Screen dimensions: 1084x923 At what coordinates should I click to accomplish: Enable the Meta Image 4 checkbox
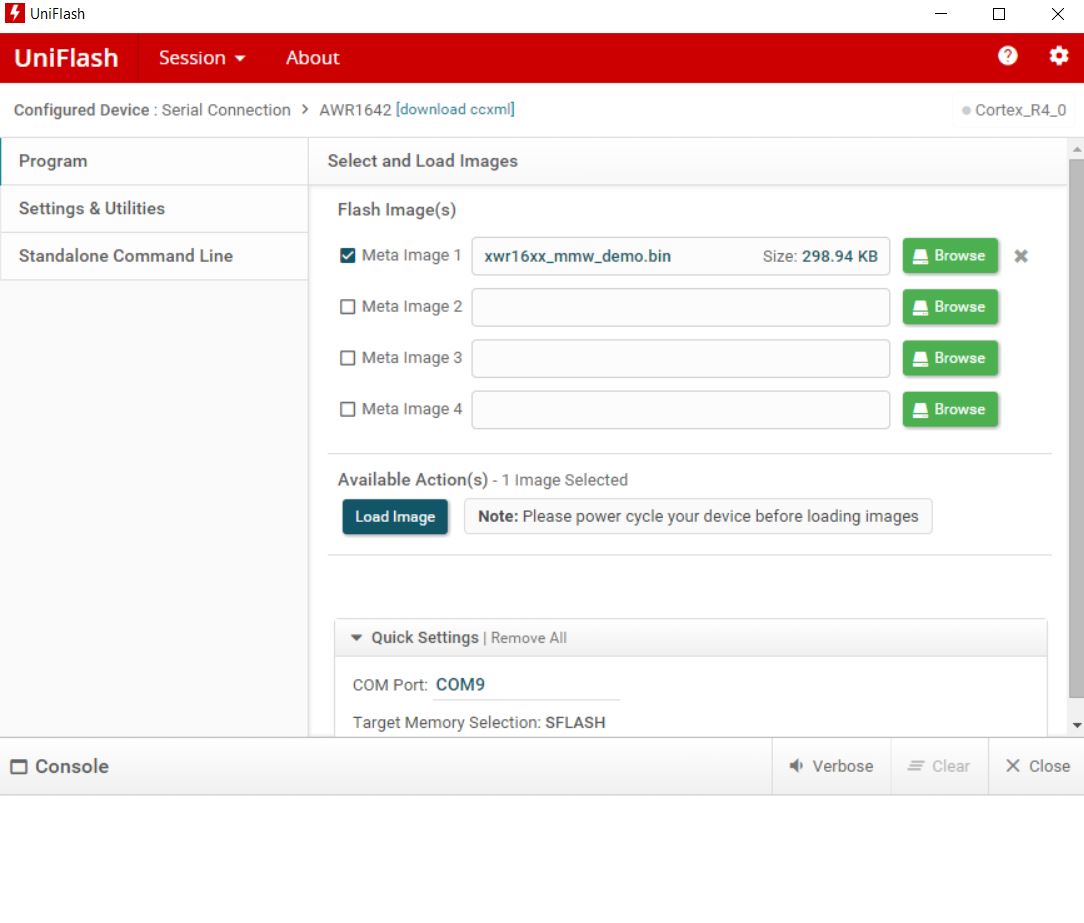coord(348,409)
